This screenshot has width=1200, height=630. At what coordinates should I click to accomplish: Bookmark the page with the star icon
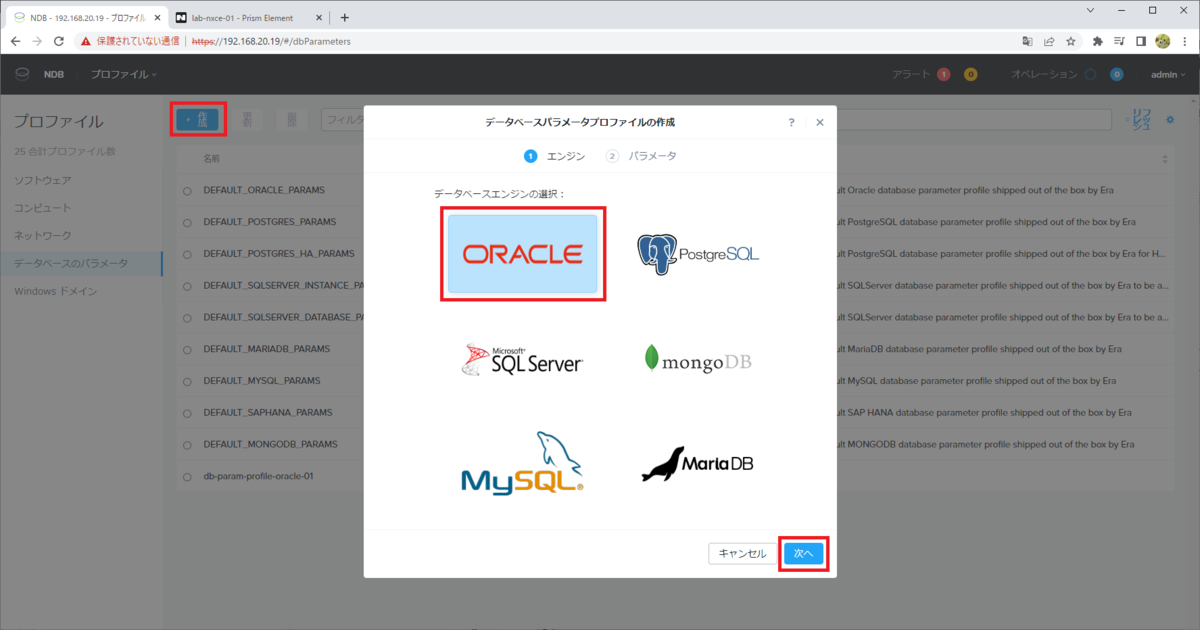(x=1070, y=42)
